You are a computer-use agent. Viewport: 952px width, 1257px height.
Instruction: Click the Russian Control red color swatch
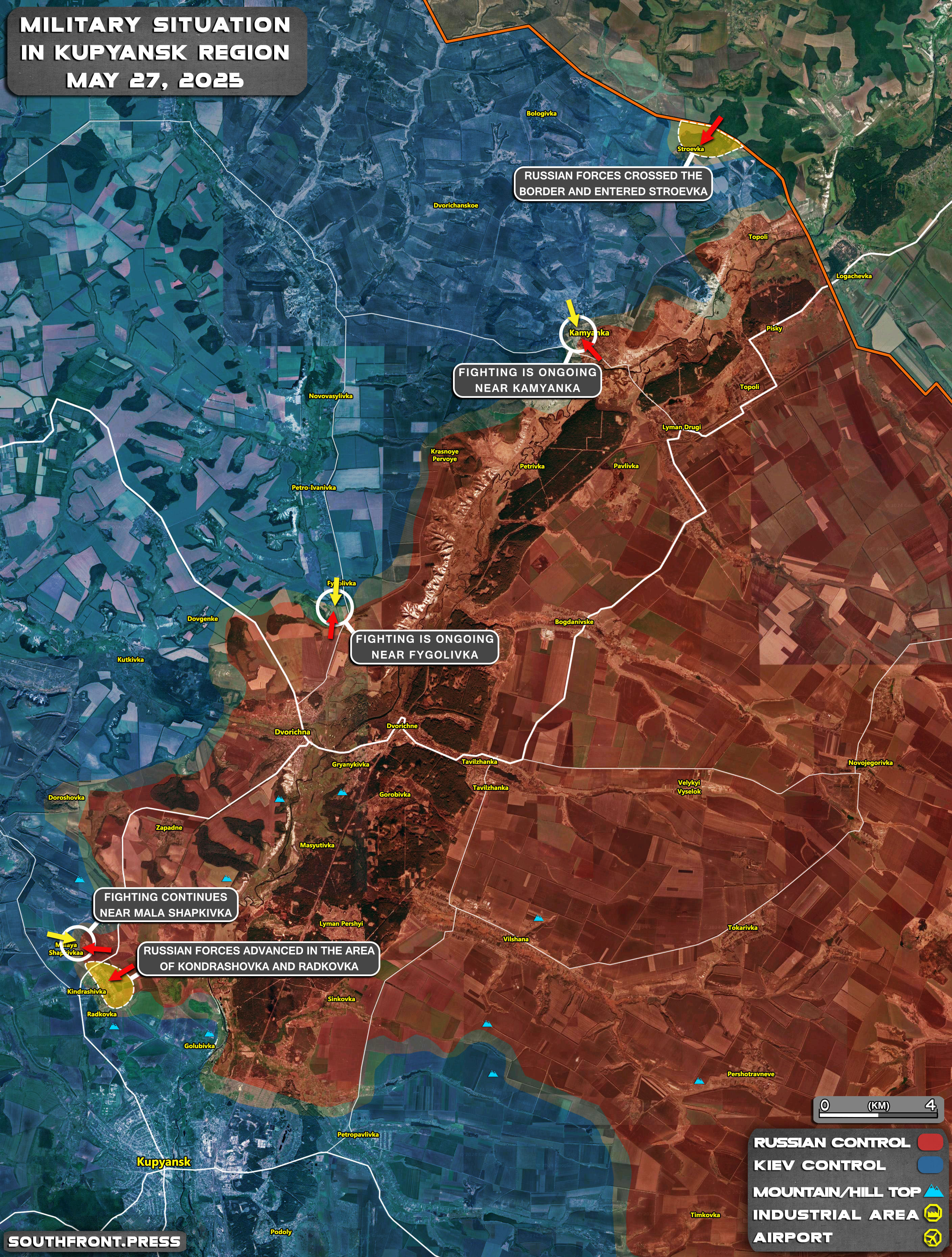click(930, 1143)
